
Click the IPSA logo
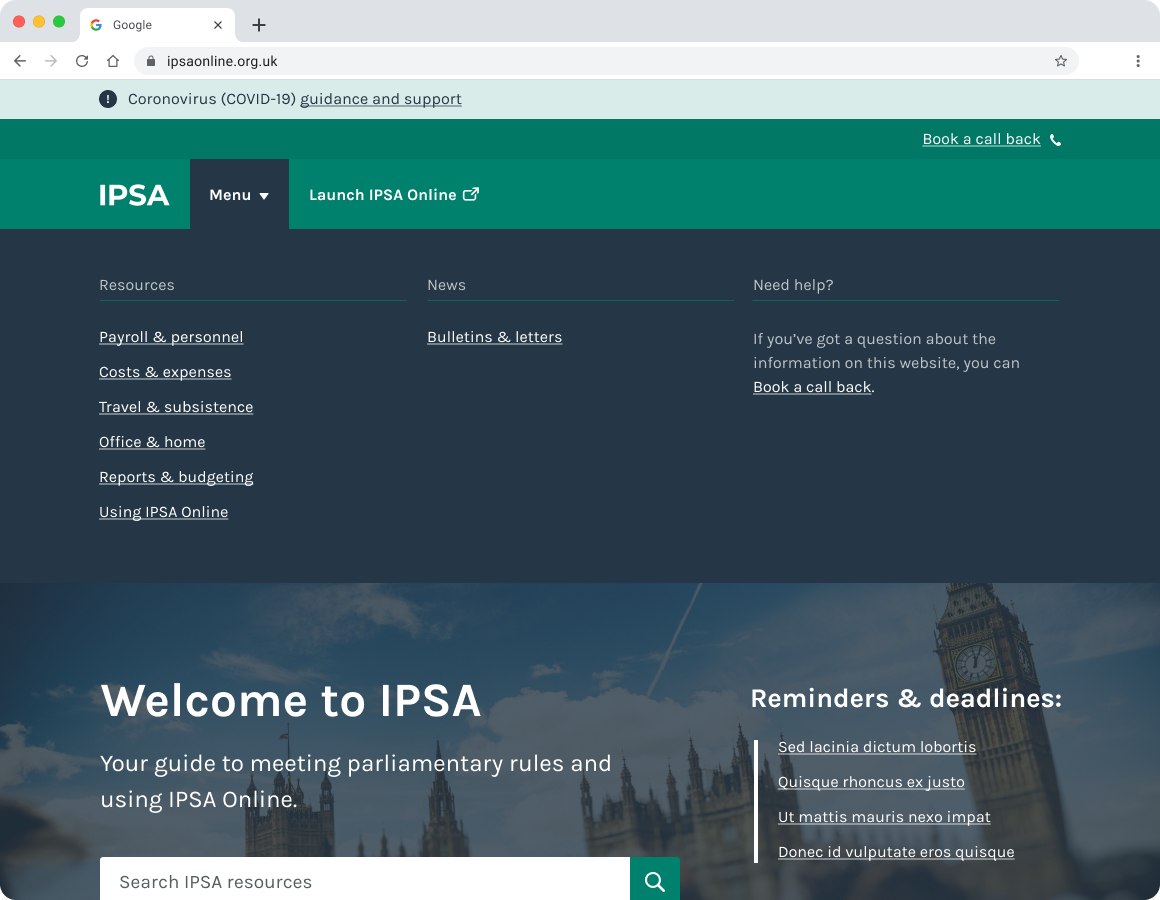(x=134, y=195)
